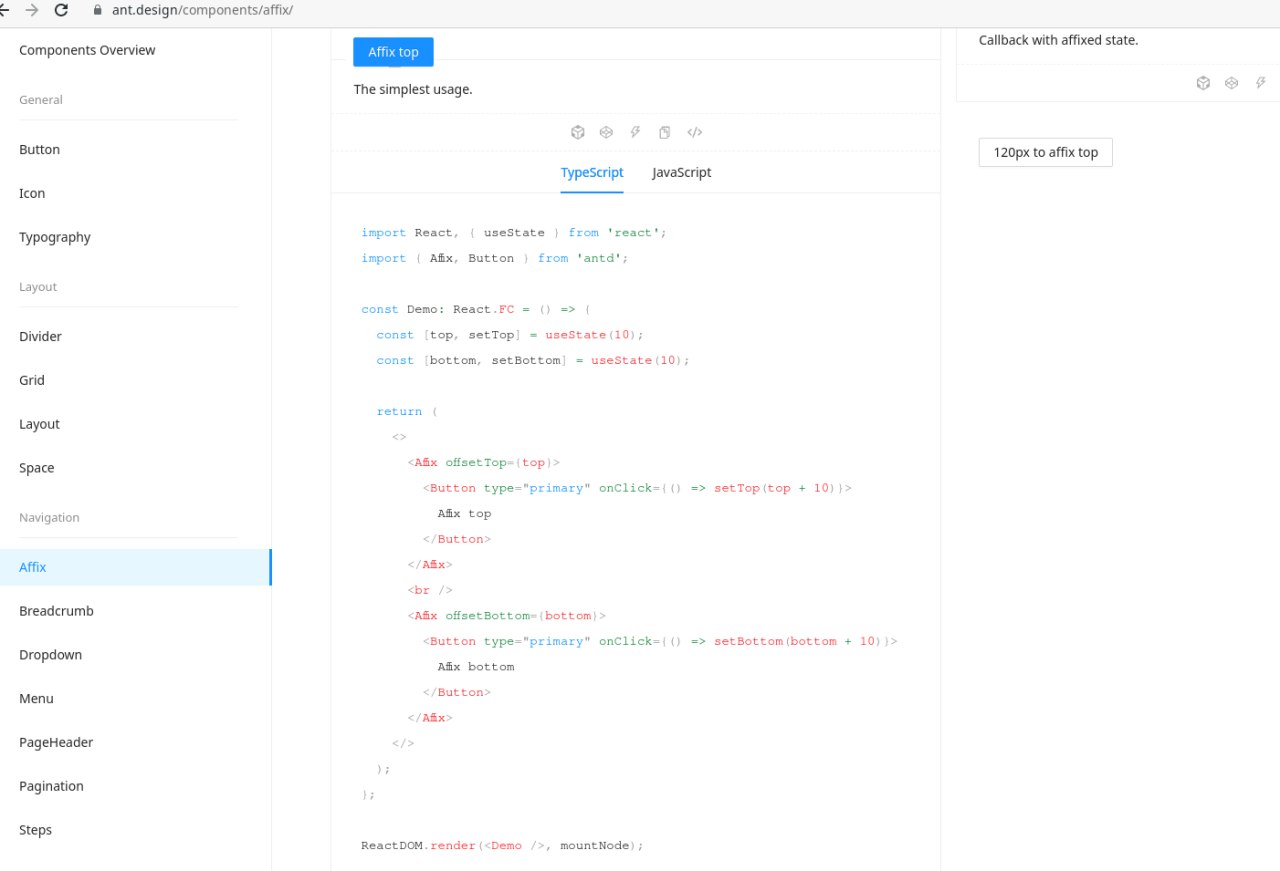This screenshot has width=1280, height=871.
Task: Hide the code with the </> icon
Action: point(694,132)
